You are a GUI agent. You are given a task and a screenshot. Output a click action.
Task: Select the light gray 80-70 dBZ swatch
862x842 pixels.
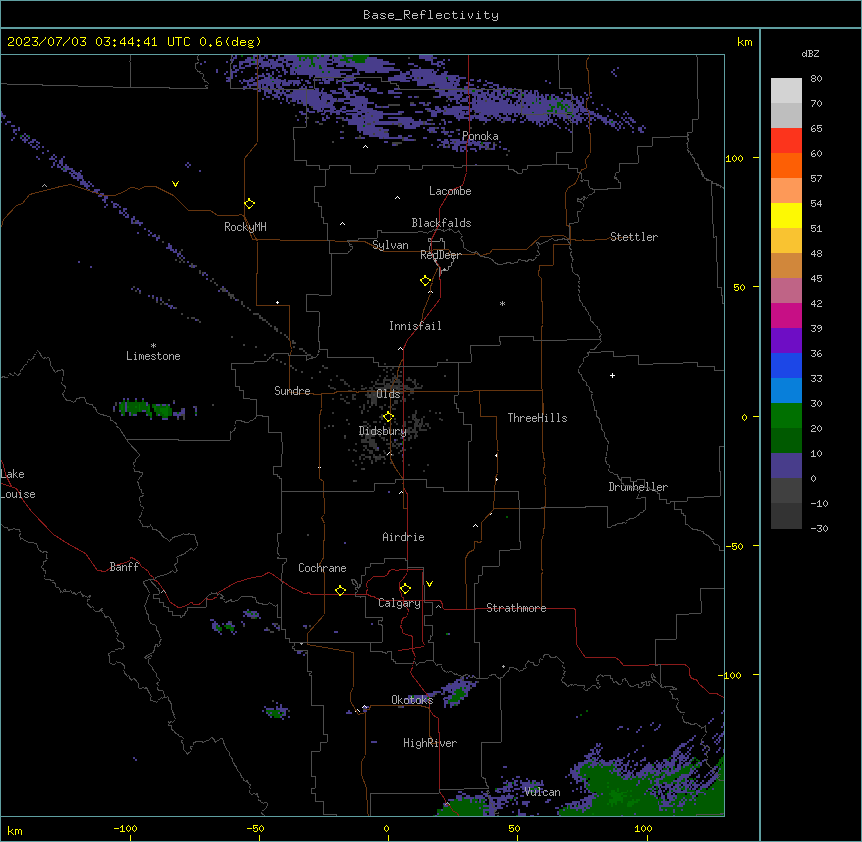pos(786,91)
